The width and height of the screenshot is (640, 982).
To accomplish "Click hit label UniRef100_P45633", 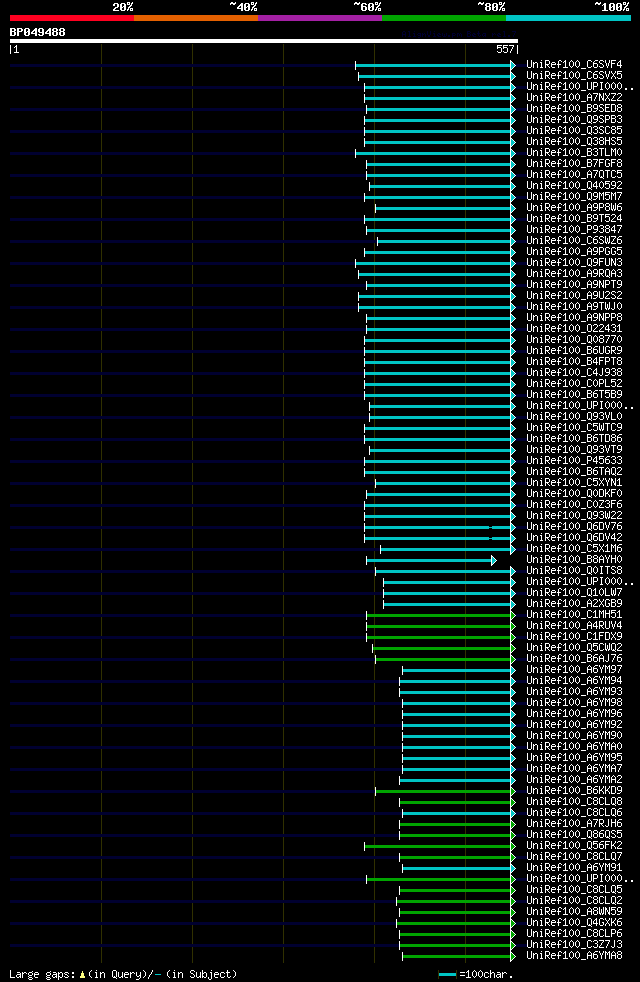I will (x=574, y=461).
